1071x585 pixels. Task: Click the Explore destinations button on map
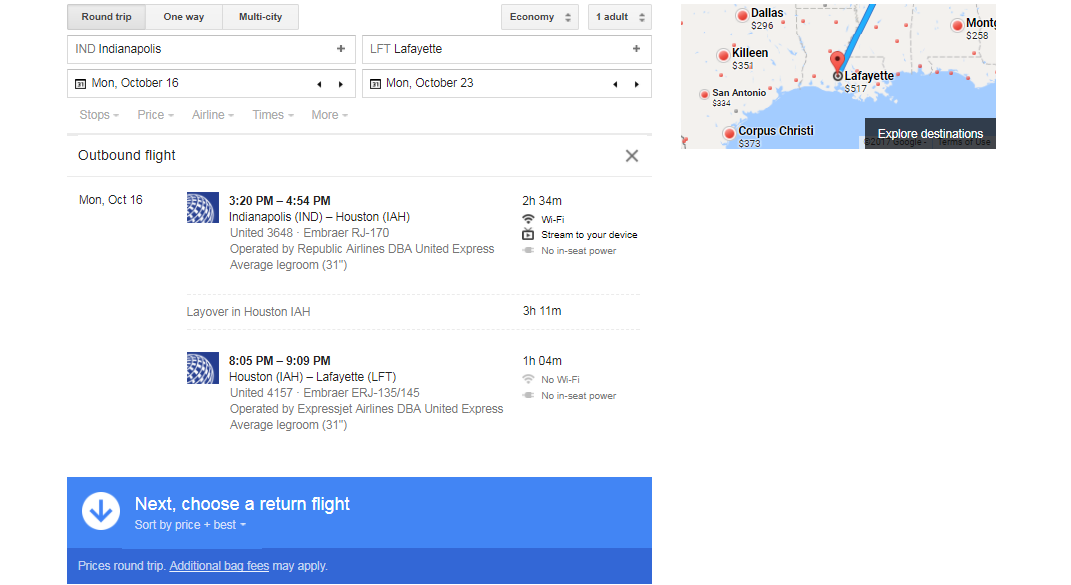click(x=930, y=133)
